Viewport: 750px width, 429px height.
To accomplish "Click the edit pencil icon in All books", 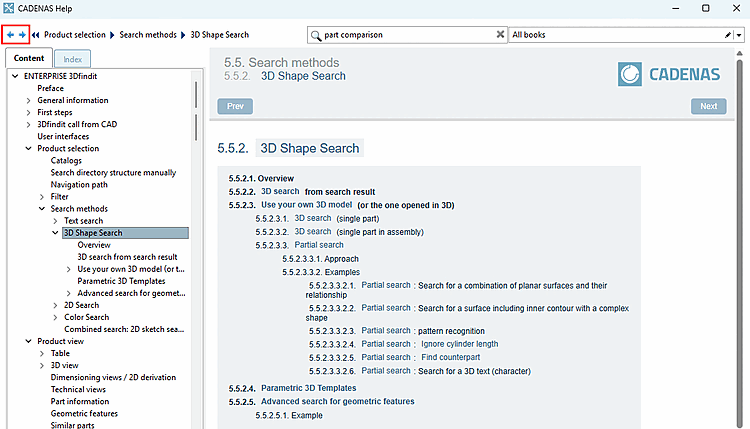I will [x=728, y=34].
